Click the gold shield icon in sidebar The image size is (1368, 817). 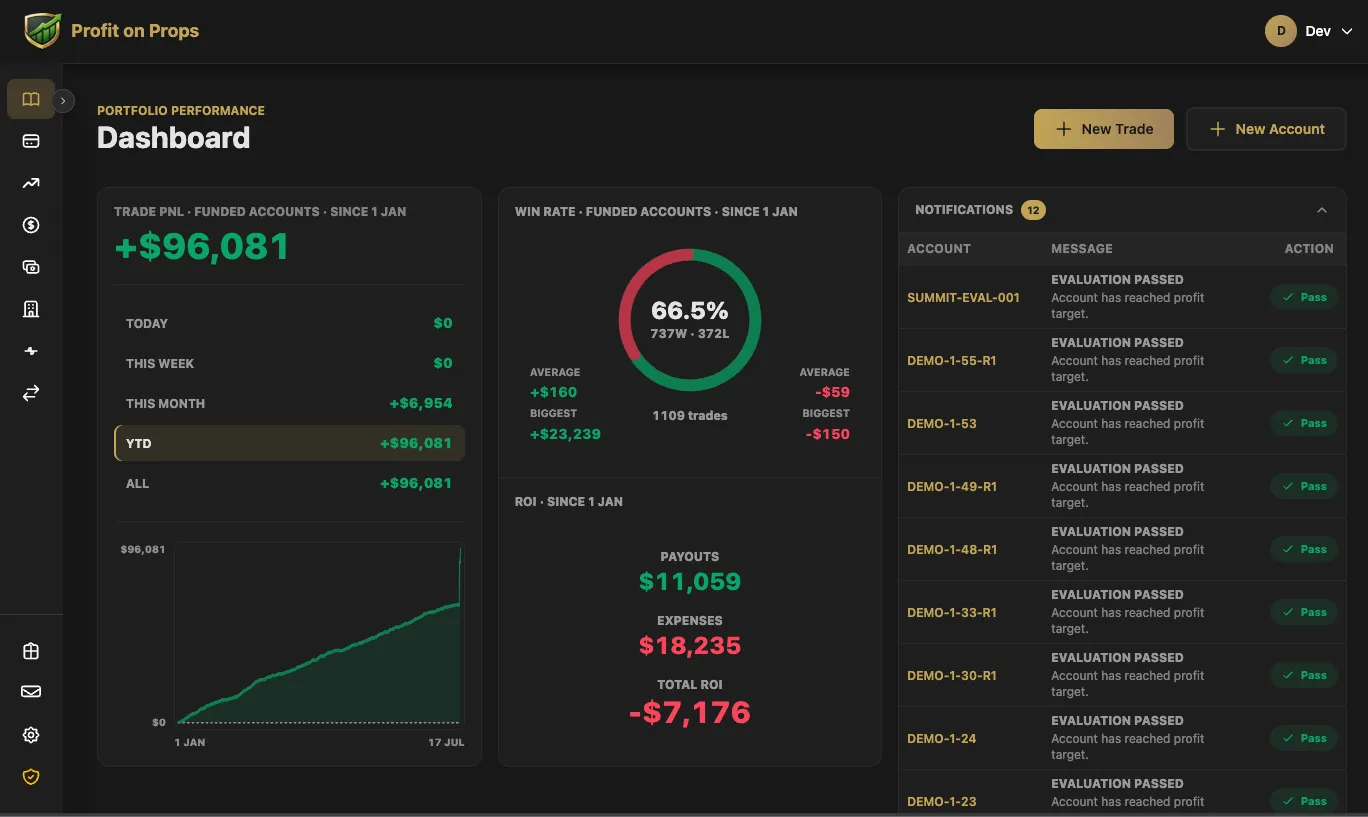31,777
